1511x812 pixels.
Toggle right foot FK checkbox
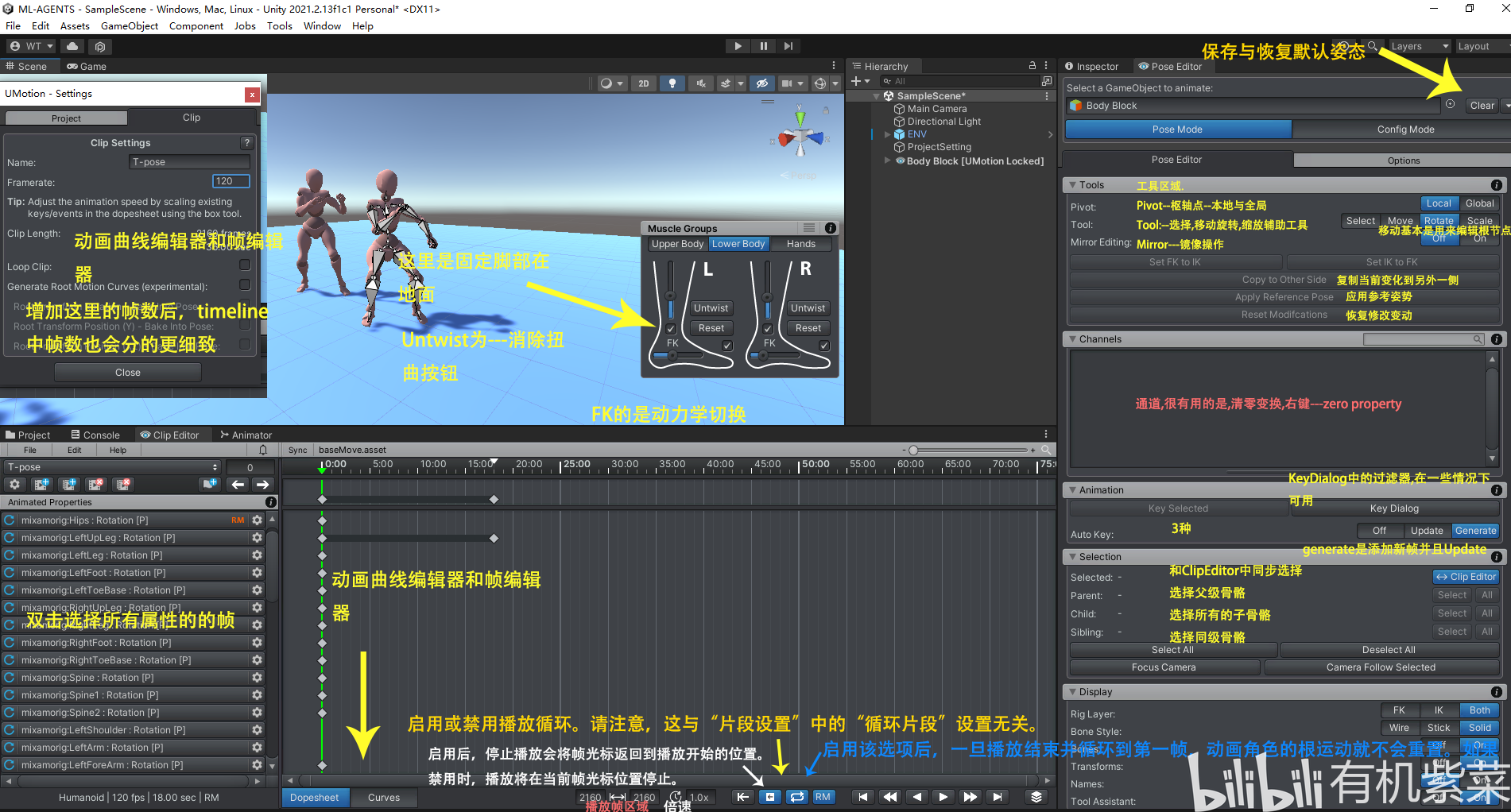coord(768,328)
